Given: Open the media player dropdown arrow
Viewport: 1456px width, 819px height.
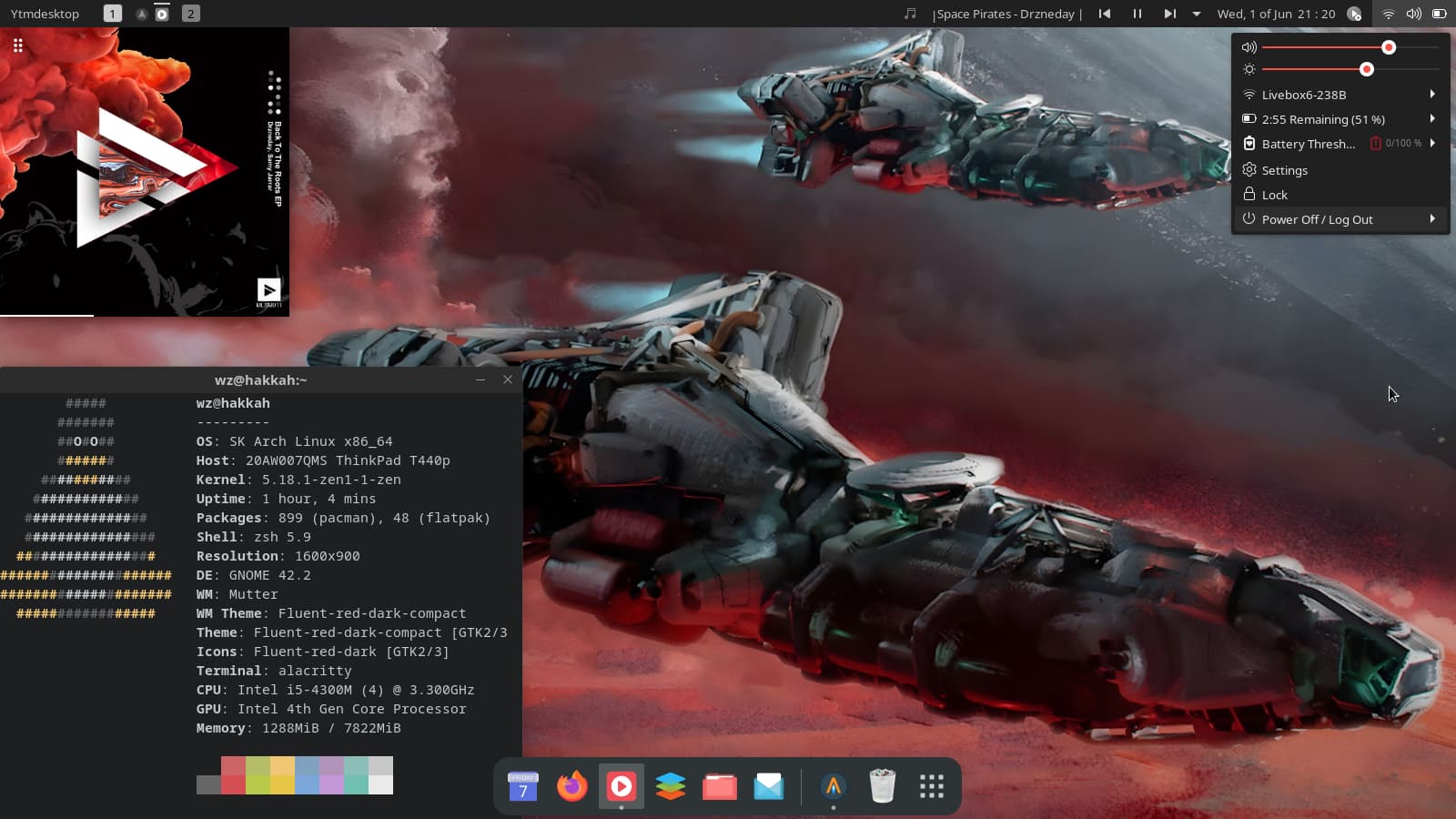Looking at the screenshot, I should [x=1197, y=14].
